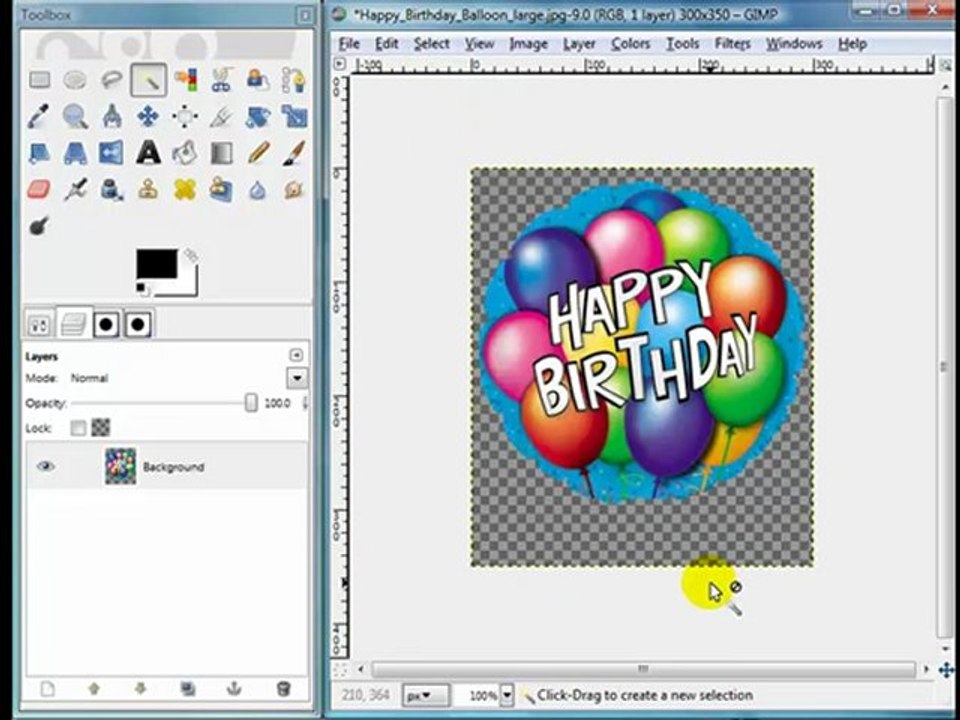This screenshot has width=960, height=720.
Task: Select the Alignment tool
Action: (185, 116)
